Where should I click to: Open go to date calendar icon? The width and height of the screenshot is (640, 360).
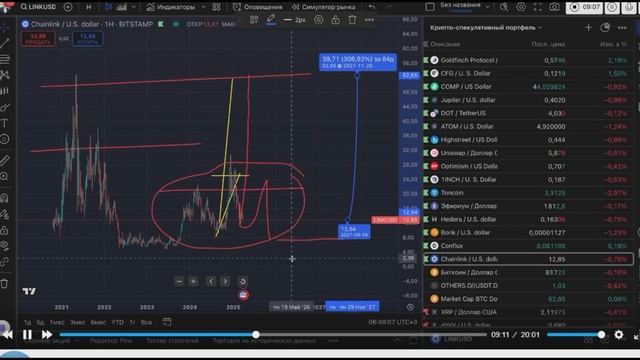(167, 322)
